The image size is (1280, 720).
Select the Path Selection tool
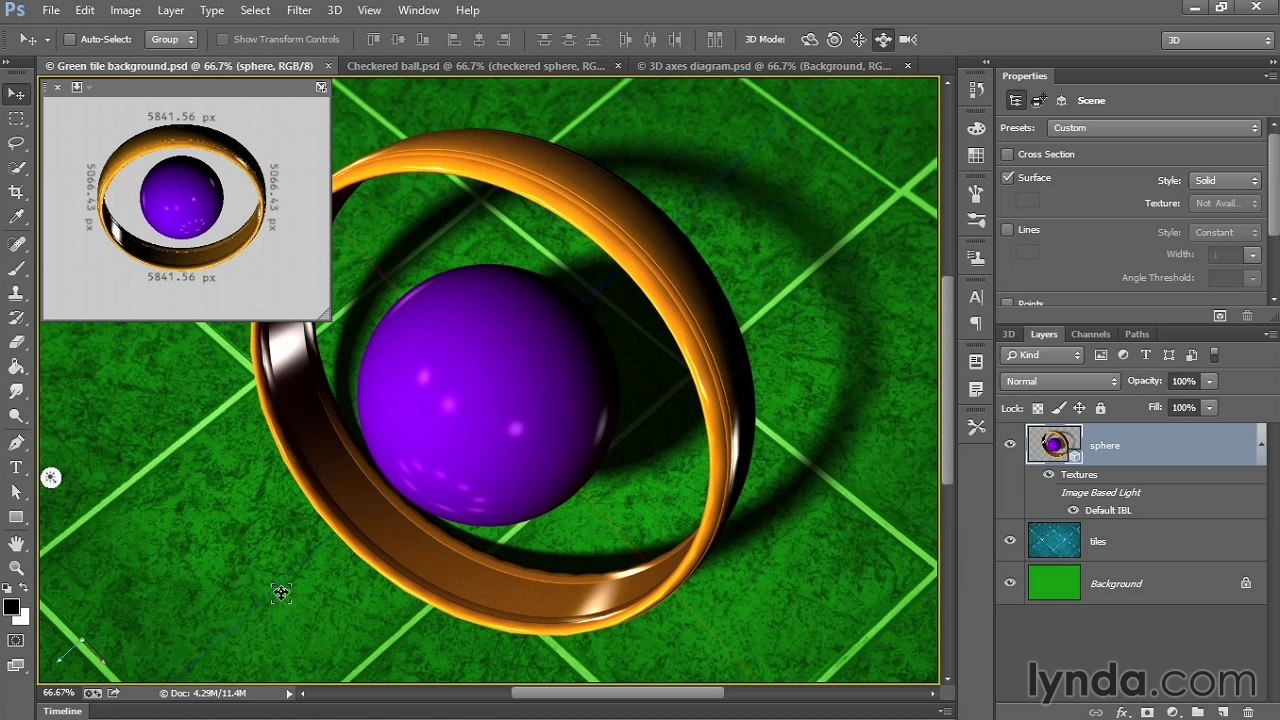[x=16, y=492]
